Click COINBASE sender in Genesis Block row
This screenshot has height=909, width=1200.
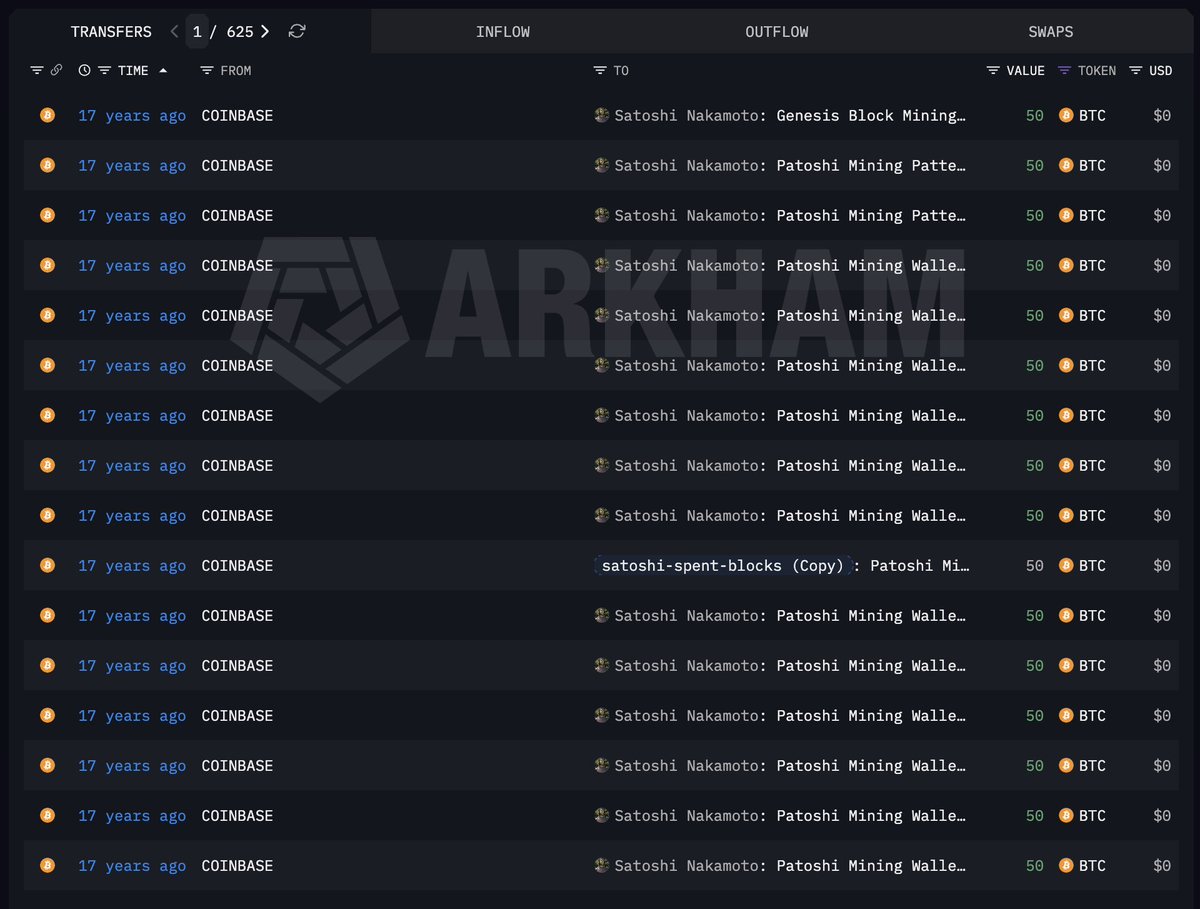(237, 116)
